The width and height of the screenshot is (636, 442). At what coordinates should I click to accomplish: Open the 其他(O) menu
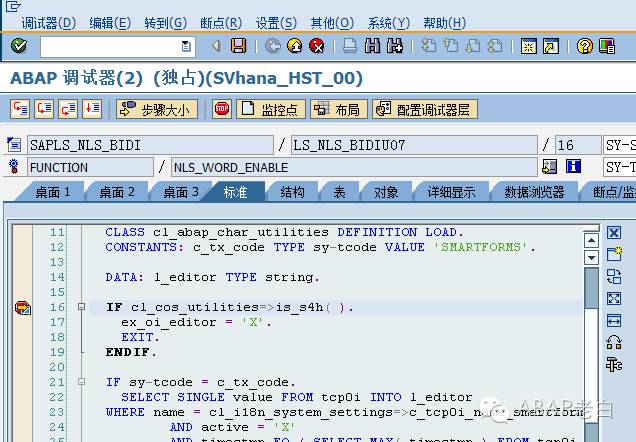tap(332, 23)
